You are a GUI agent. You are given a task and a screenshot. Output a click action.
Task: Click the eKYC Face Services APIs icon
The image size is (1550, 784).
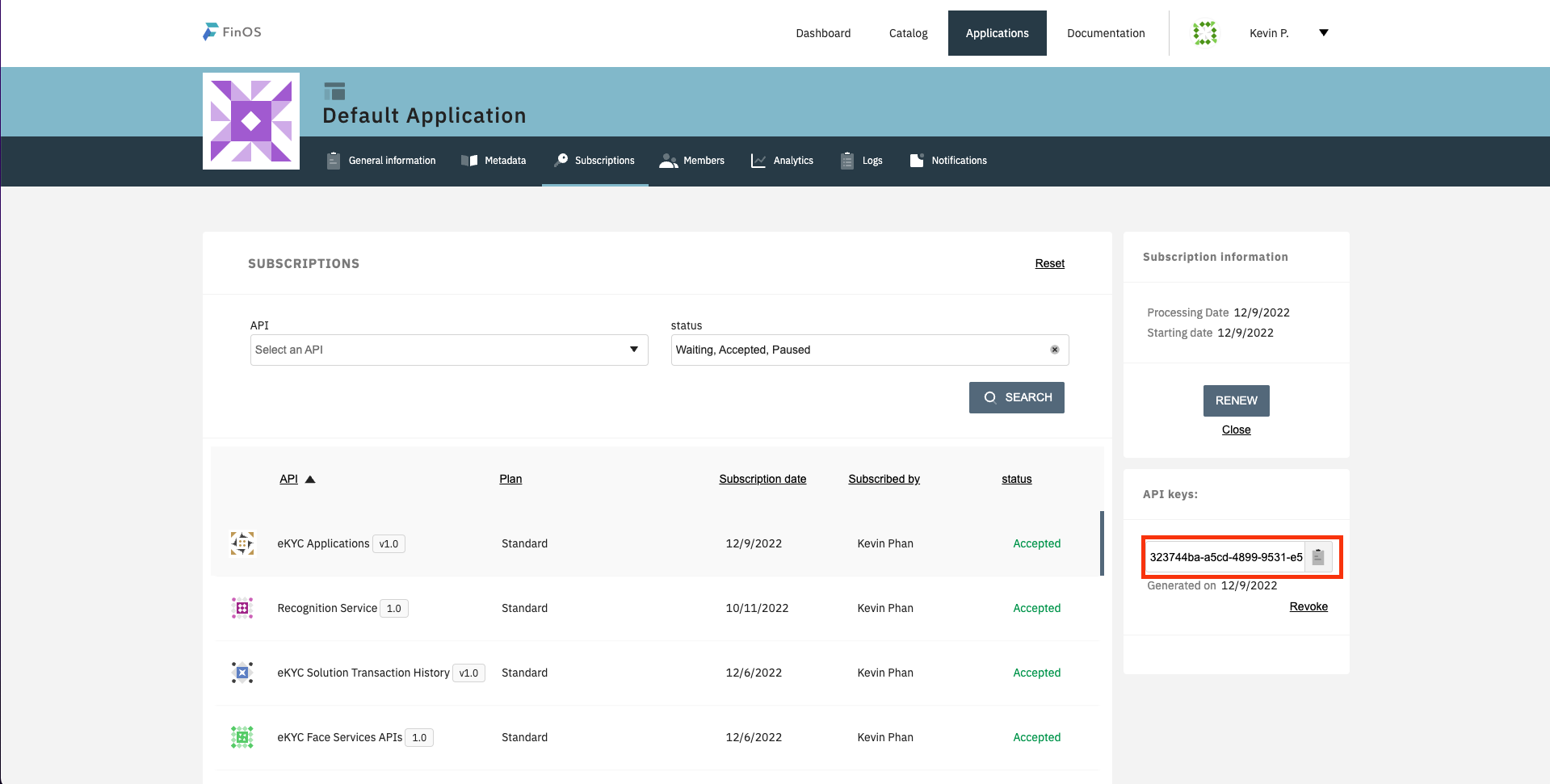point(242,737)
